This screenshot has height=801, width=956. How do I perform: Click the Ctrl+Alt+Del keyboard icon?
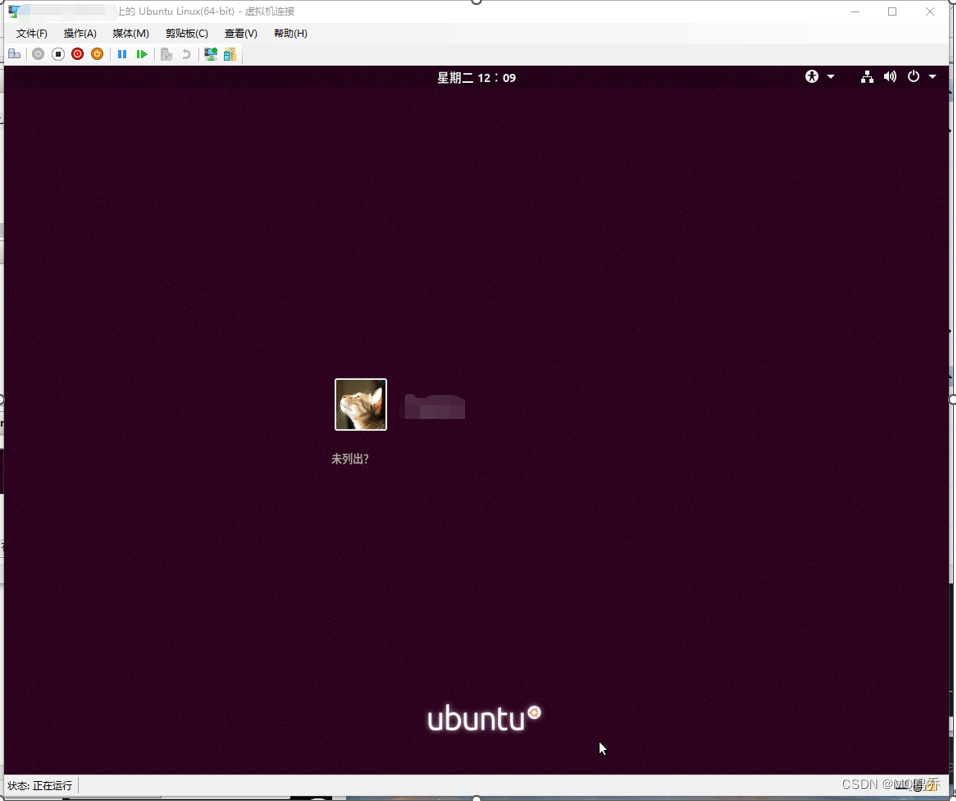(14, 54)
